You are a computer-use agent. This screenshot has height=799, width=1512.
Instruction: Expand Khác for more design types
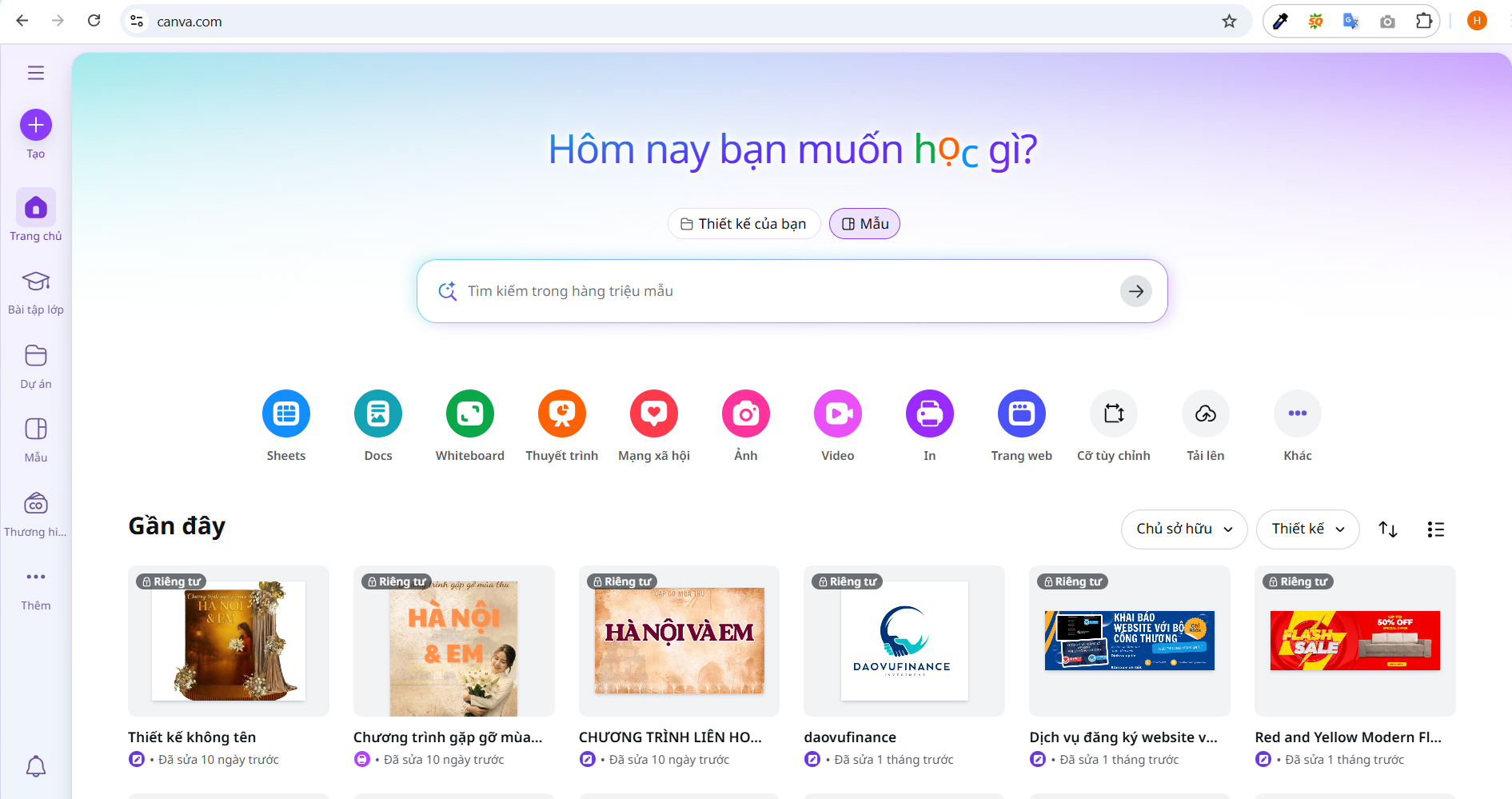pos(1298,413)
